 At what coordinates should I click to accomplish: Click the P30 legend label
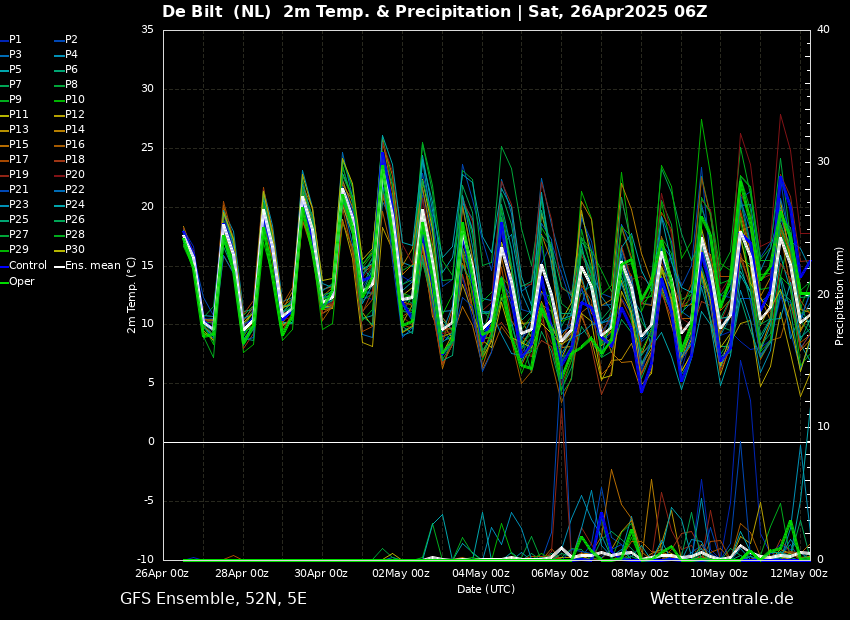click(x=74, y=250)
